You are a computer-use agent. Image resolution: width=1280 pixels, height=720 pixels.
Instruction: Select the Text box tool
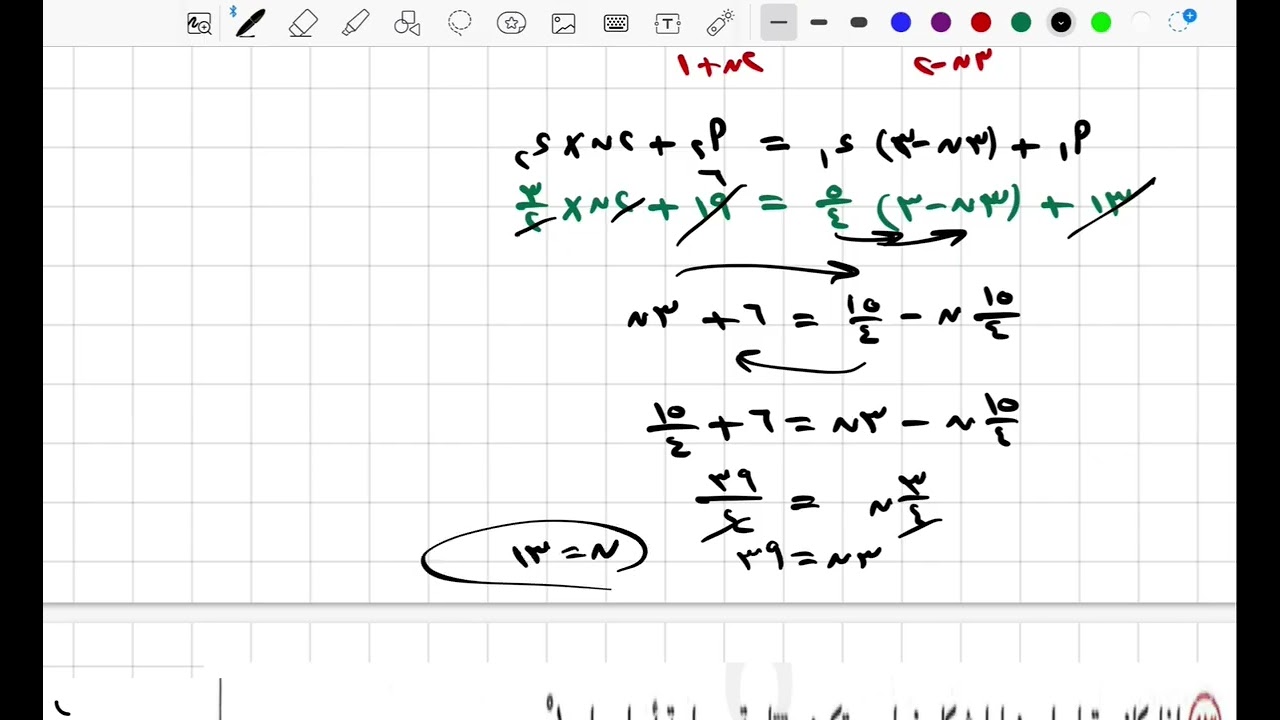tap(667, 23)
